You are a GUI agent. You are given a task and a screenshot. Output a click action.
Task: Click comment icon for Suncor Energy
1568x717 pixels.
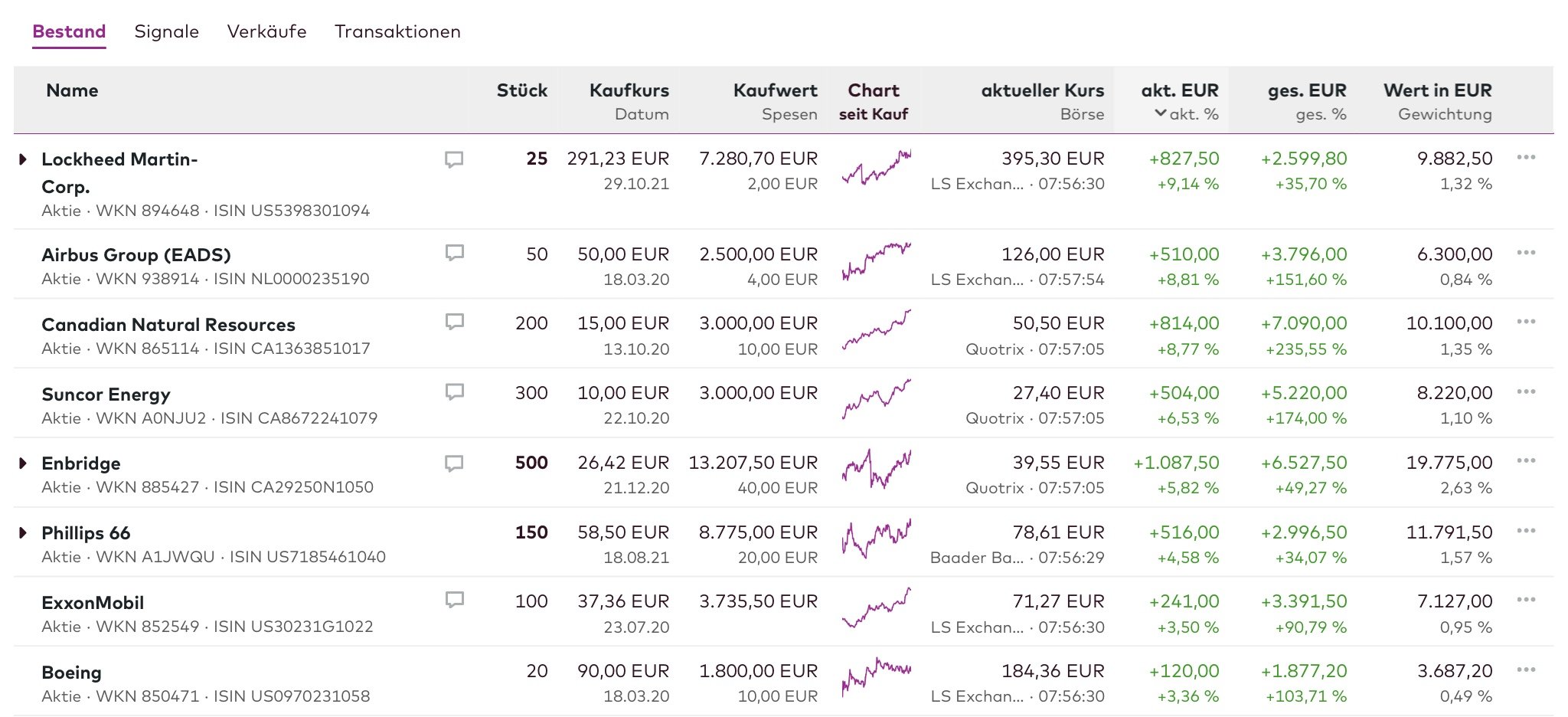454,392
